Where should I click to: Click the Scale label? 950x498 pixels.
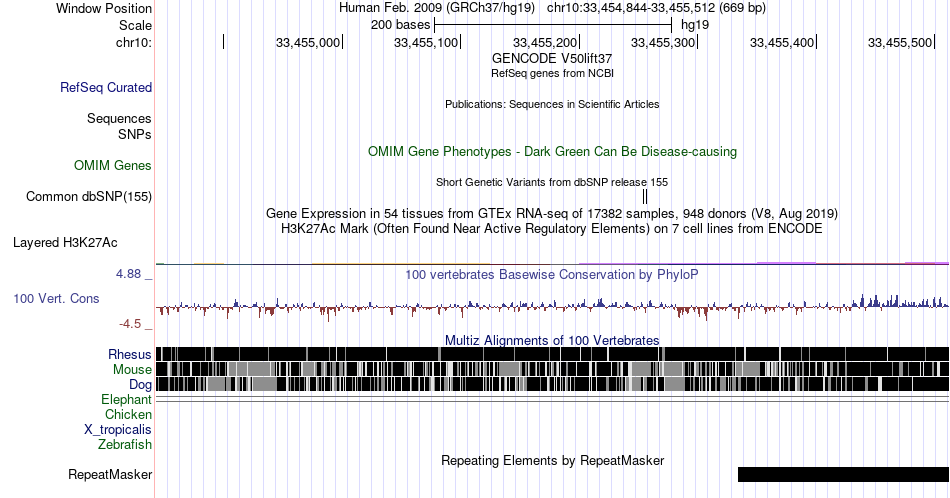[135, 25]
